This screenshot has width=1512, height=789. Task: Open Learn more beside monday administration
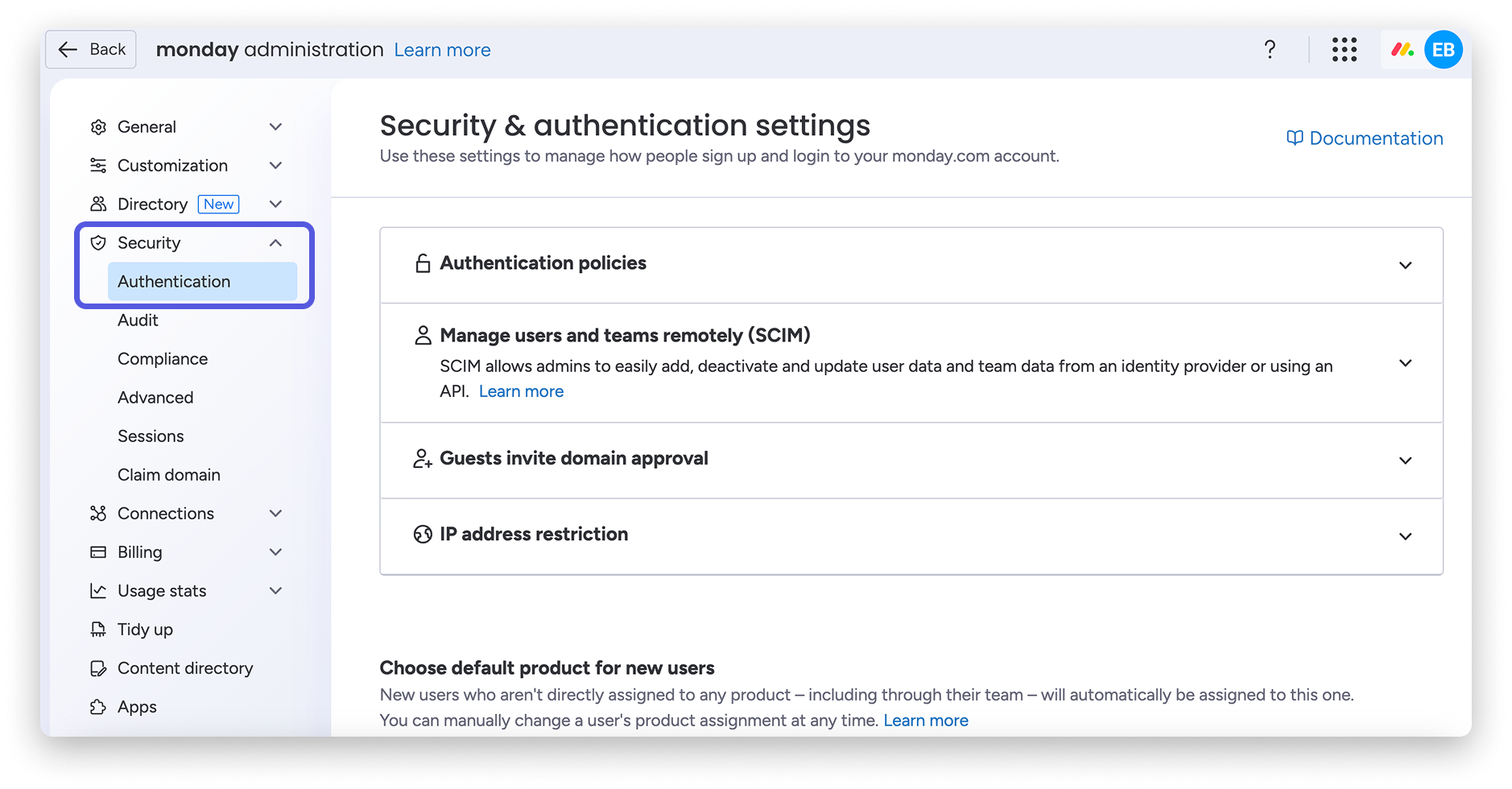pyautogui.click(x=442, y=50)
